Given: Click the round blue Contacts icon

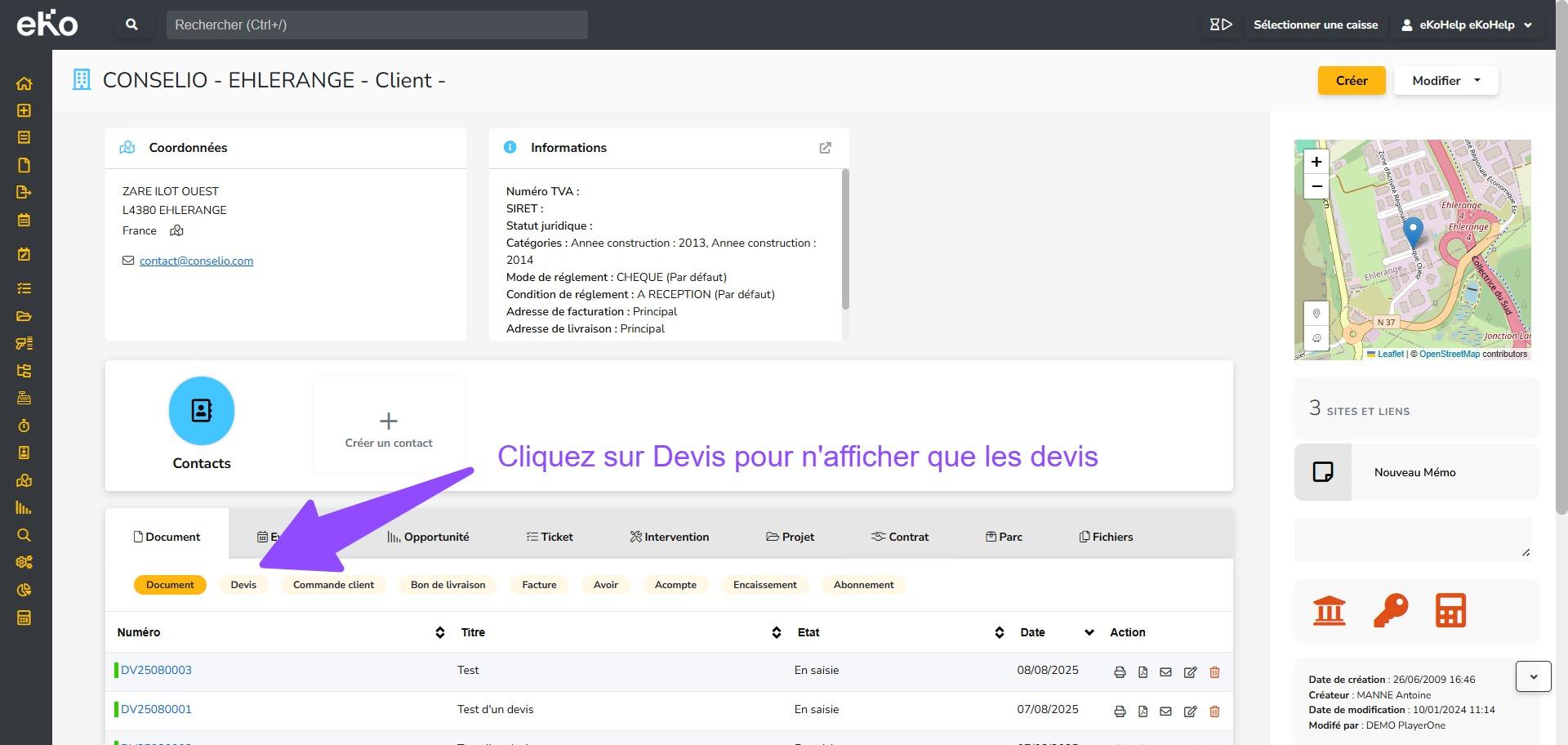Looking at the screenshot, I should (202, 410).
